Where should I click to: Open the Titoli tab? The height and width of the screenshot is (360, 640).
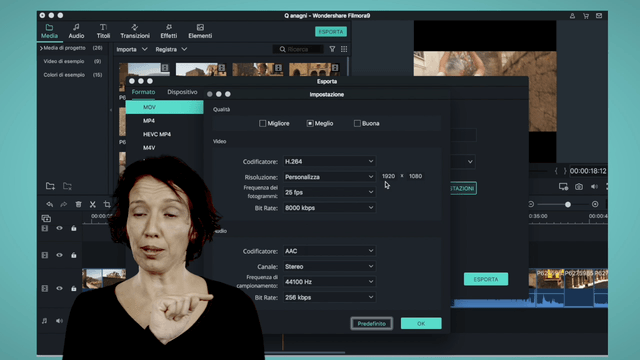[103, 31]
